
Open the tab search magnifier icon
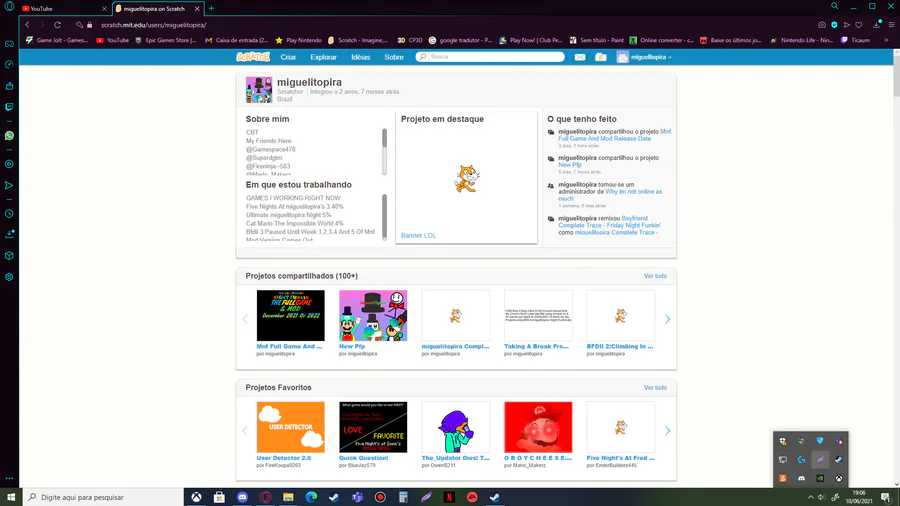835,6
